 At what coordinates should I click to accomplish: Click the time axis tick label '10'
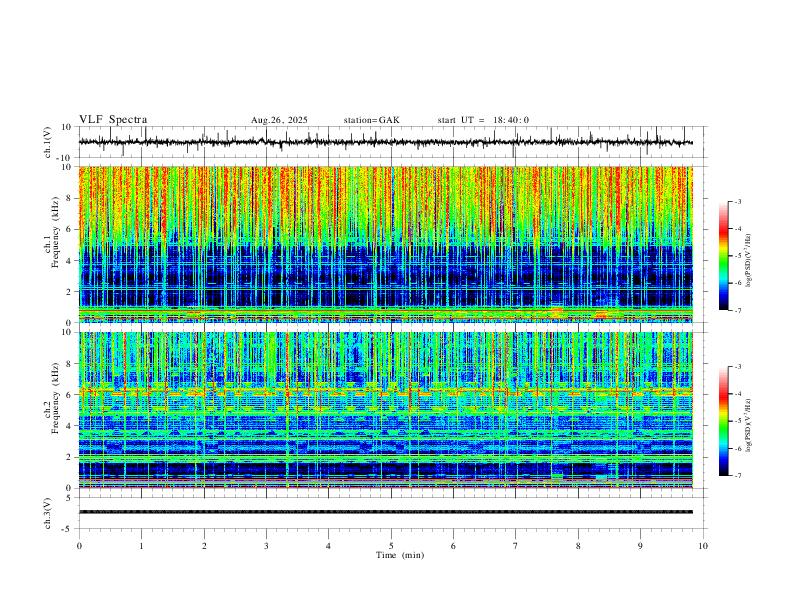703,546
